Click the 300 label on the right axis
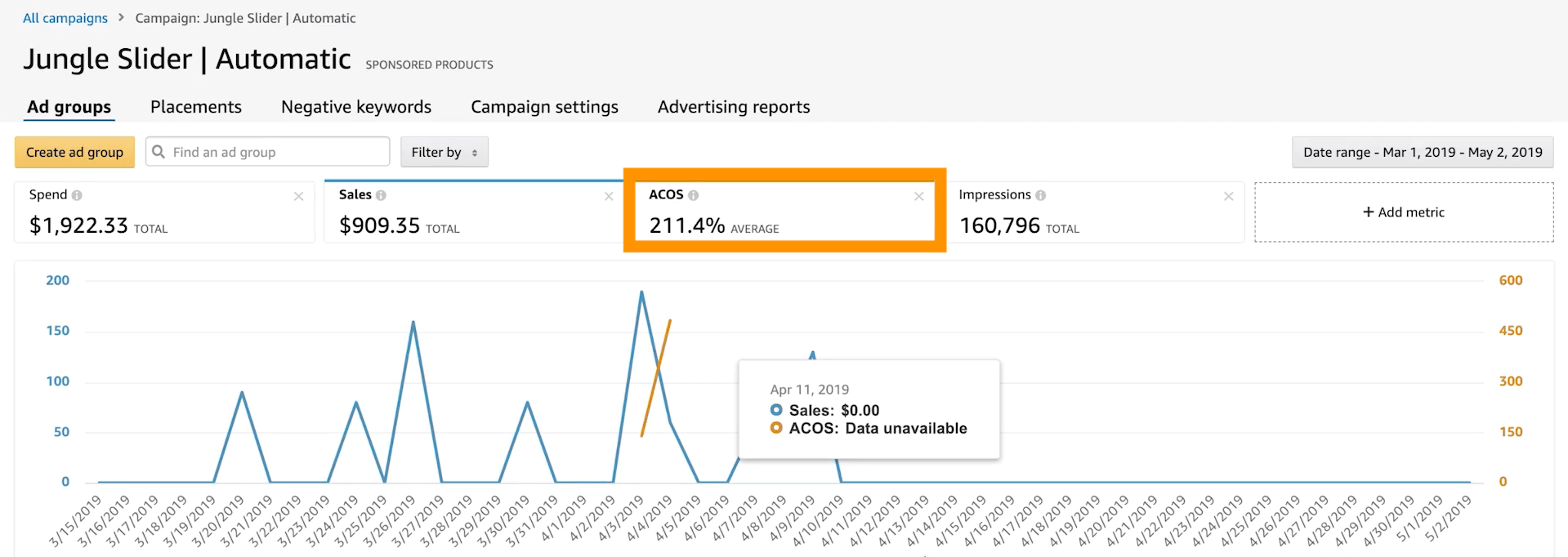This screenshot has height=557, width=1568. coord(1511,381)
